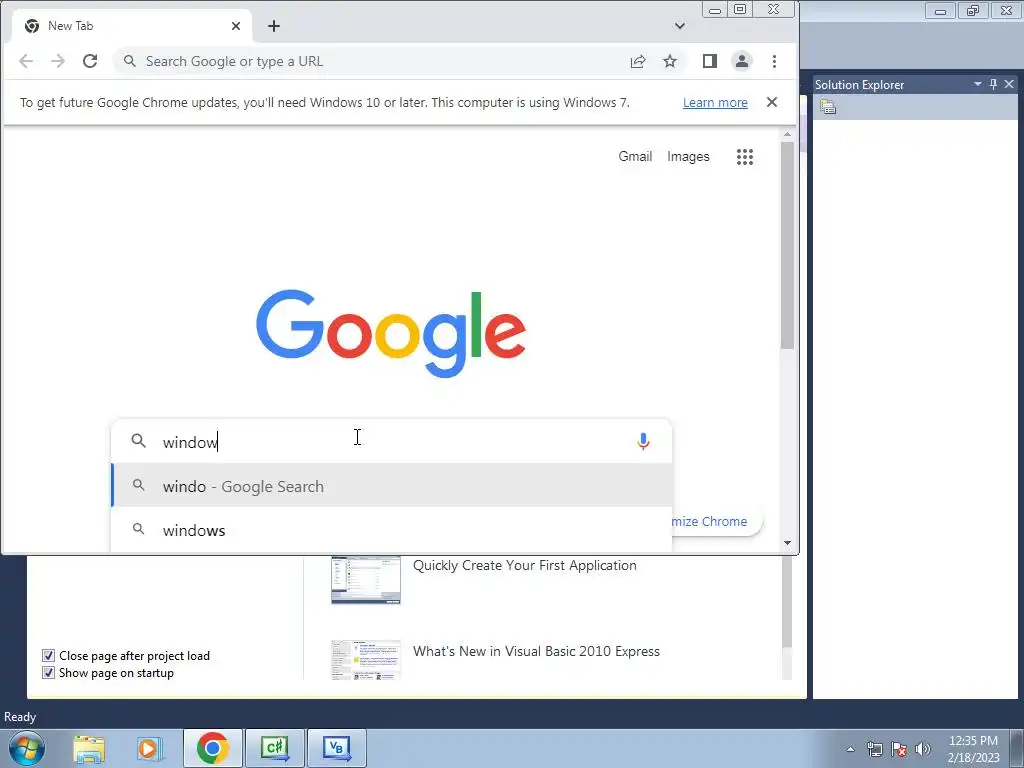Click the Chrome scrollbar up arrow
The width and height of the screenshot is (1024, 768).
click(788, 135)
